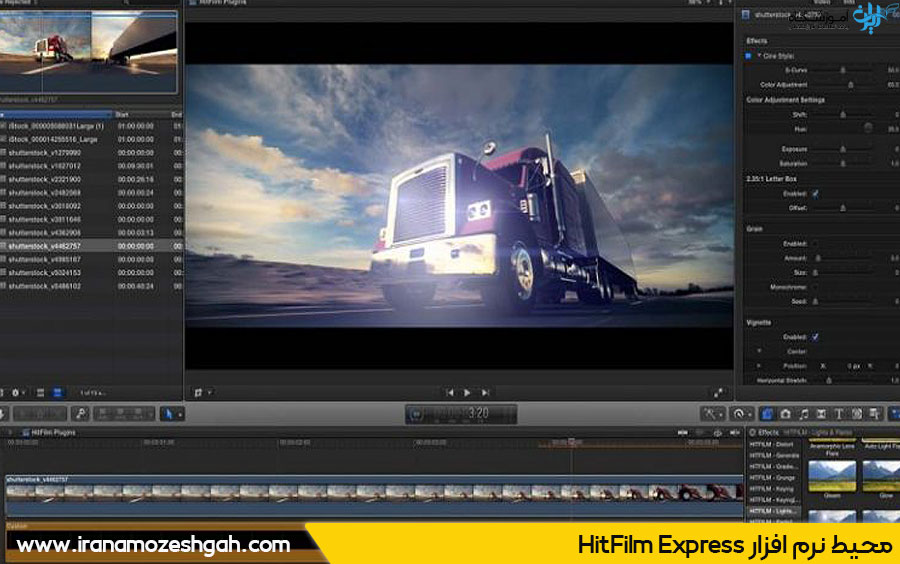Image resolution: width=900 pixels, height=564 pixels.
Task: Collapse the Cine Style disclosure triangle
Action: pyautogui.click(x=759, y=56)
